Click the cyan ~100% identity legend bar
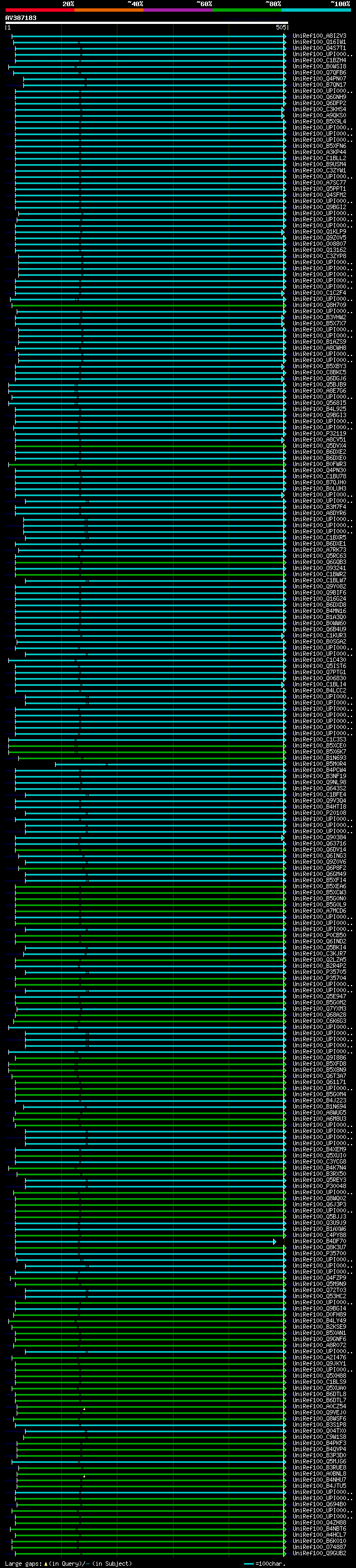 pos(316,10)
